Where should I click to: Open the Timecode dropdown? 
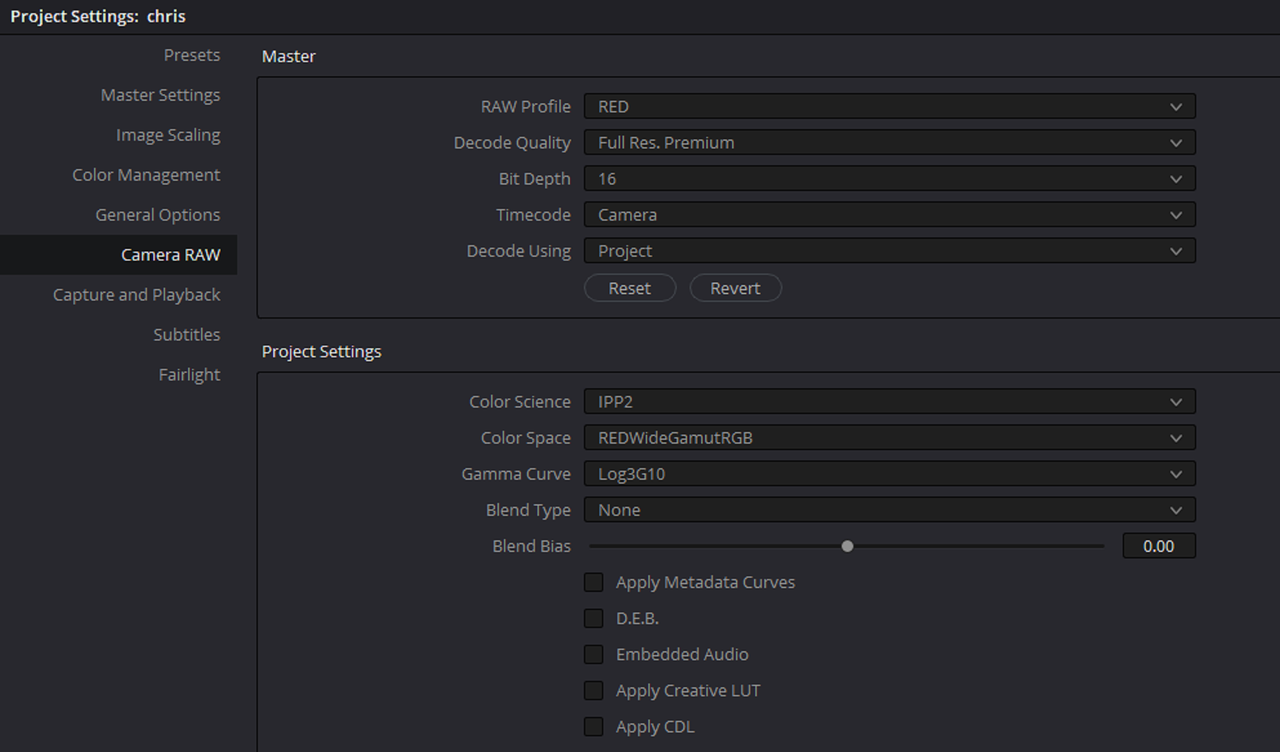point(890,215)
